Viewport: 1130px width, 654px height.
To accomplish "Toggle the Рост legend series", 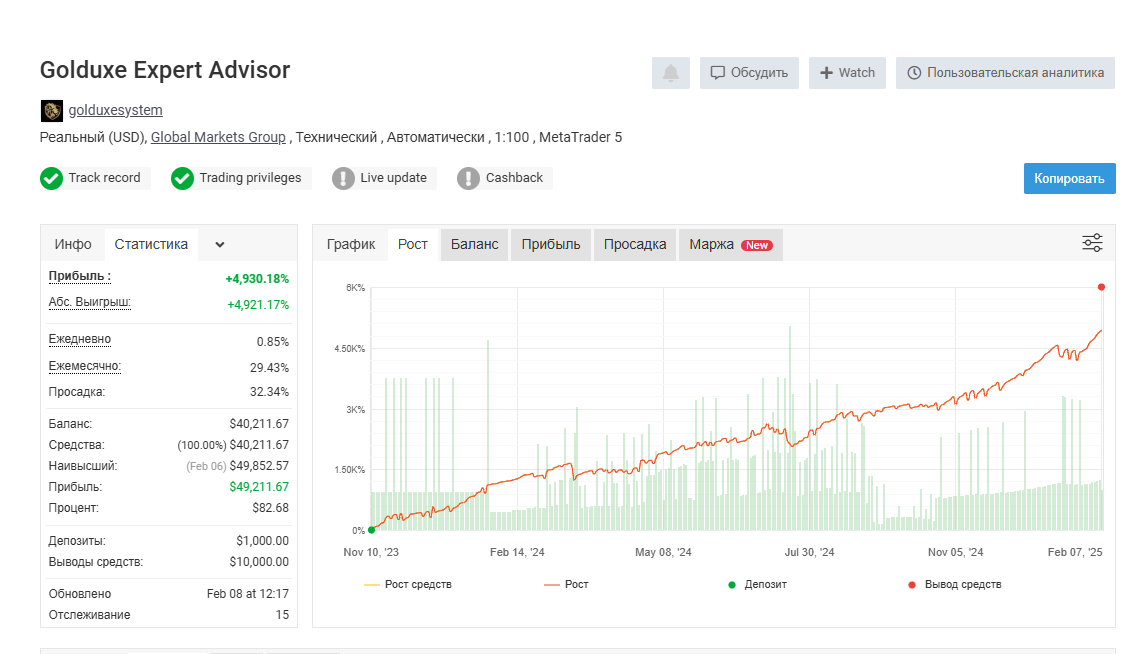I will (x=566, y=584).
